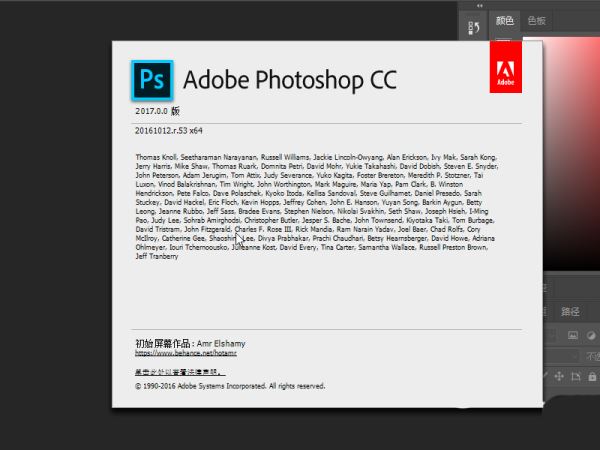Click the "Adobe Photoshop CC" title text
Viewport: 600px width, 450px height.
point(290,80)
